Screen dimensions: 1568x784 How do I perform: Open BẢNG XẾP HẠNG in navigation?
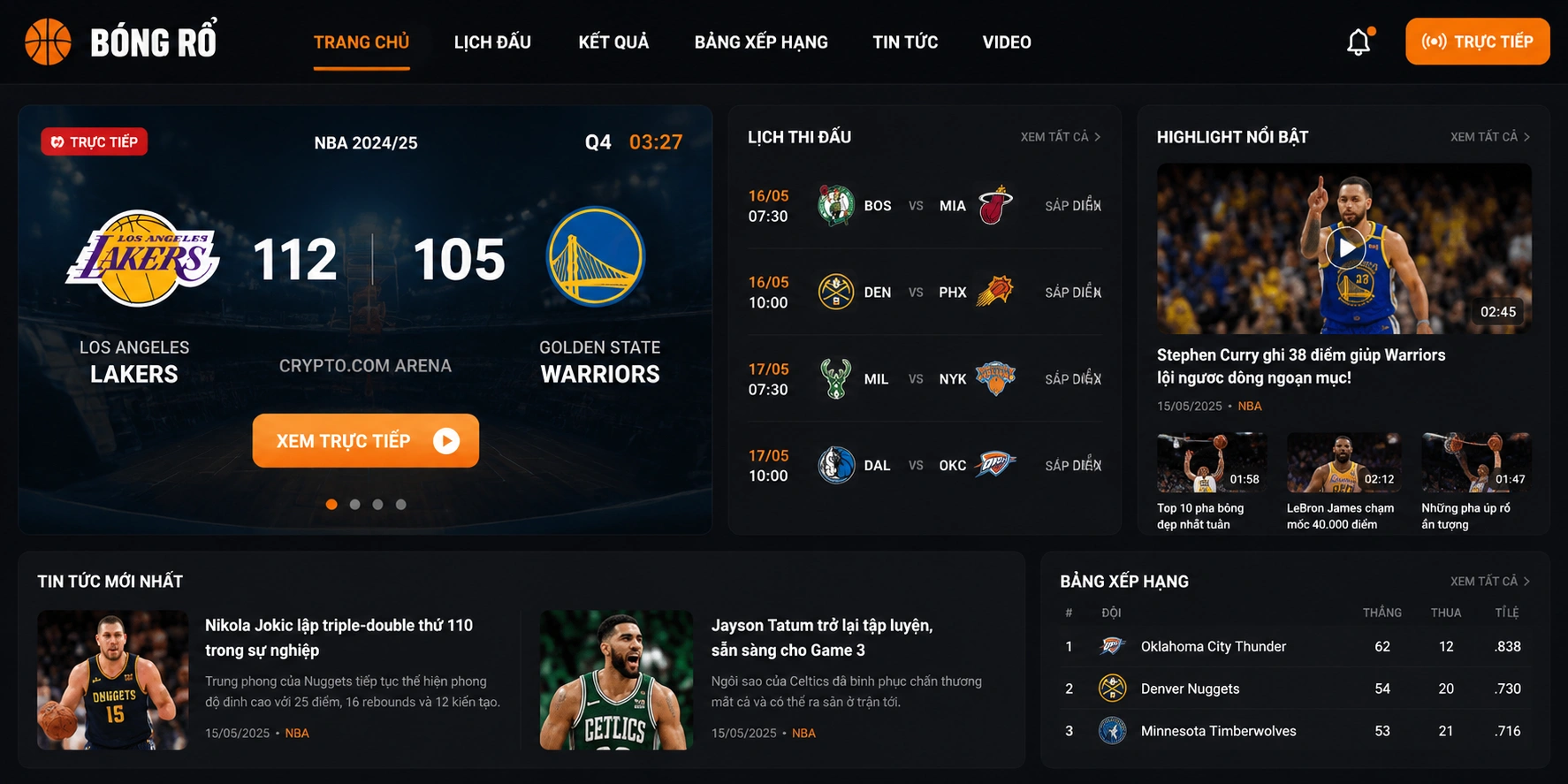pos(761,42)
